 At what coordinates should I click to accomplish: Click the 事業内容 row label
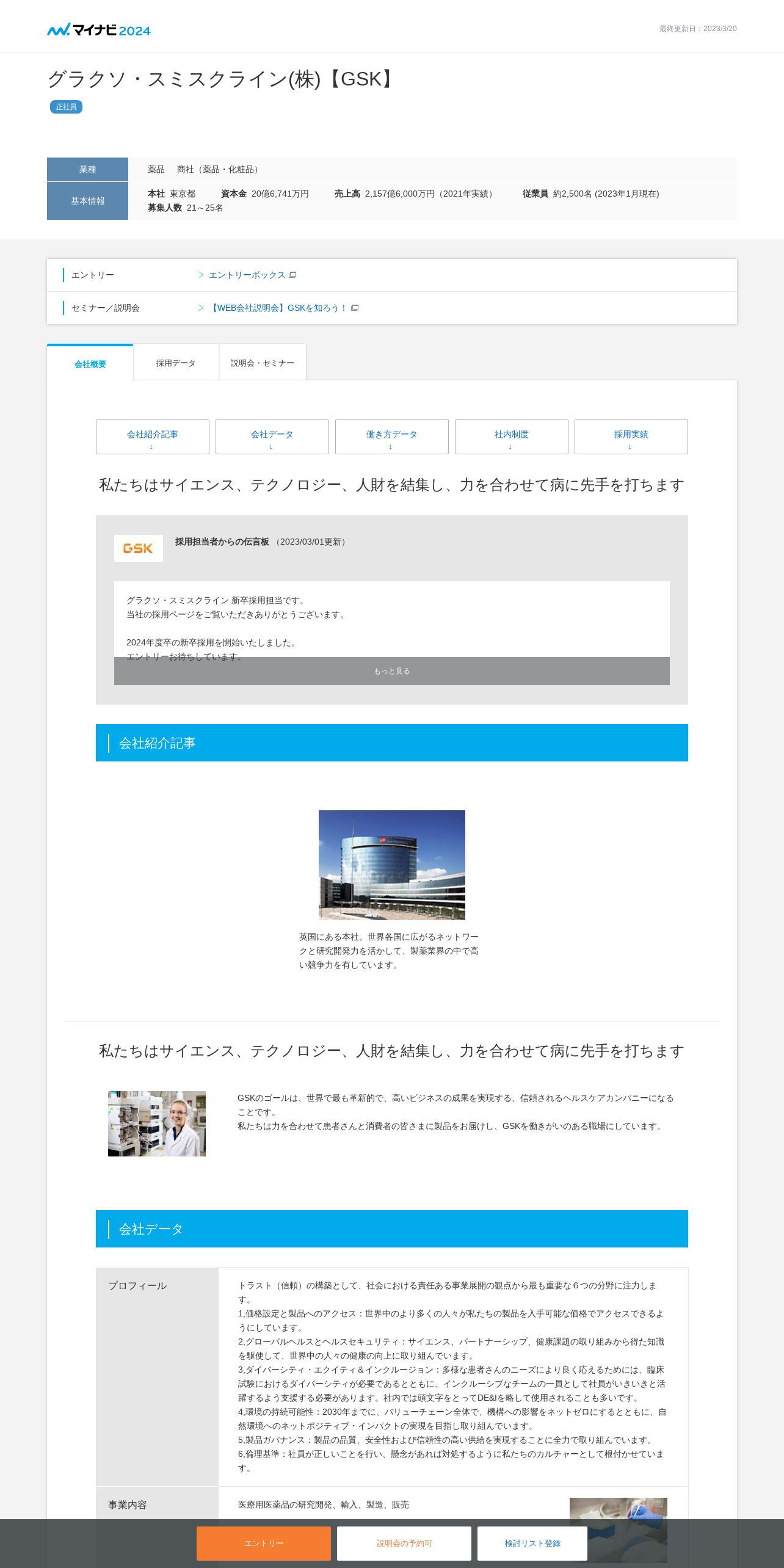click(x=128, y=1504)
